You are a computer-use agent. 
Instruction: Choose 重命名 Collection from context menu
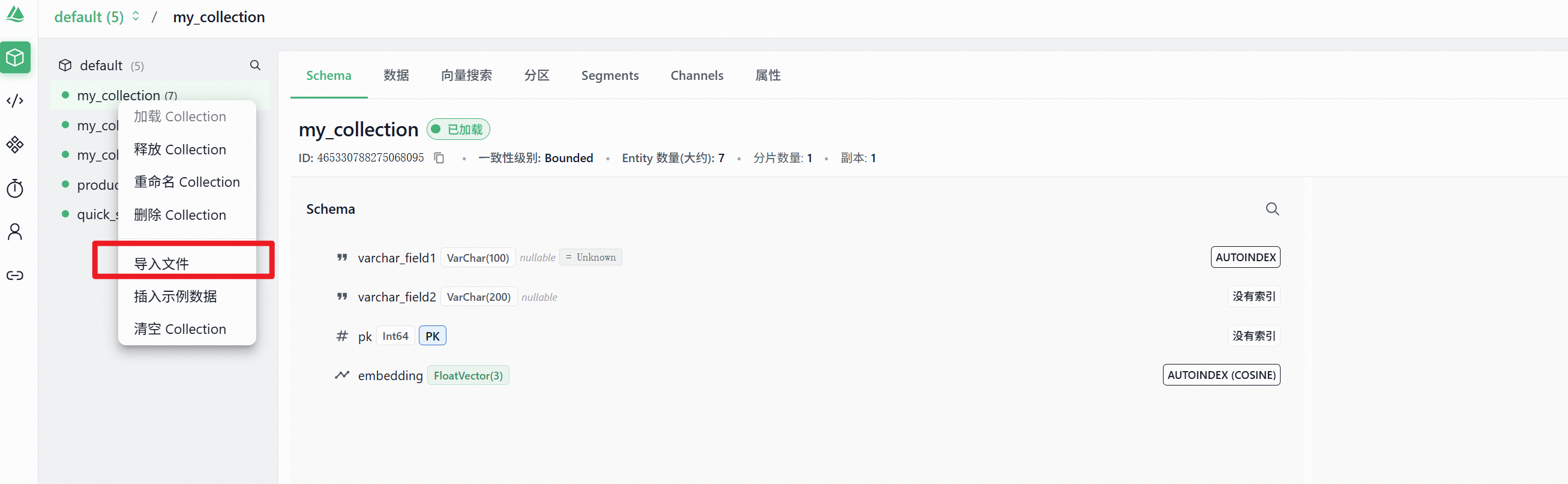click(x=187, y=182)
